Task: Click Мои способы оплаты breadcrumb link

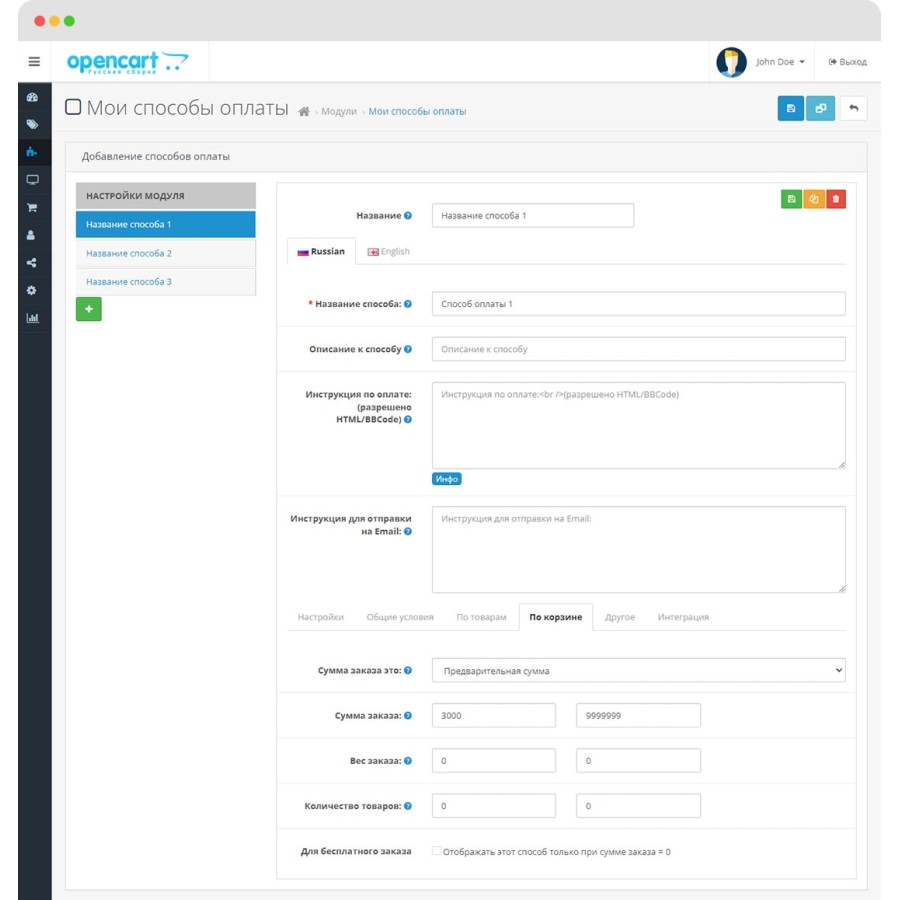Action: click(x=417, y=111)
